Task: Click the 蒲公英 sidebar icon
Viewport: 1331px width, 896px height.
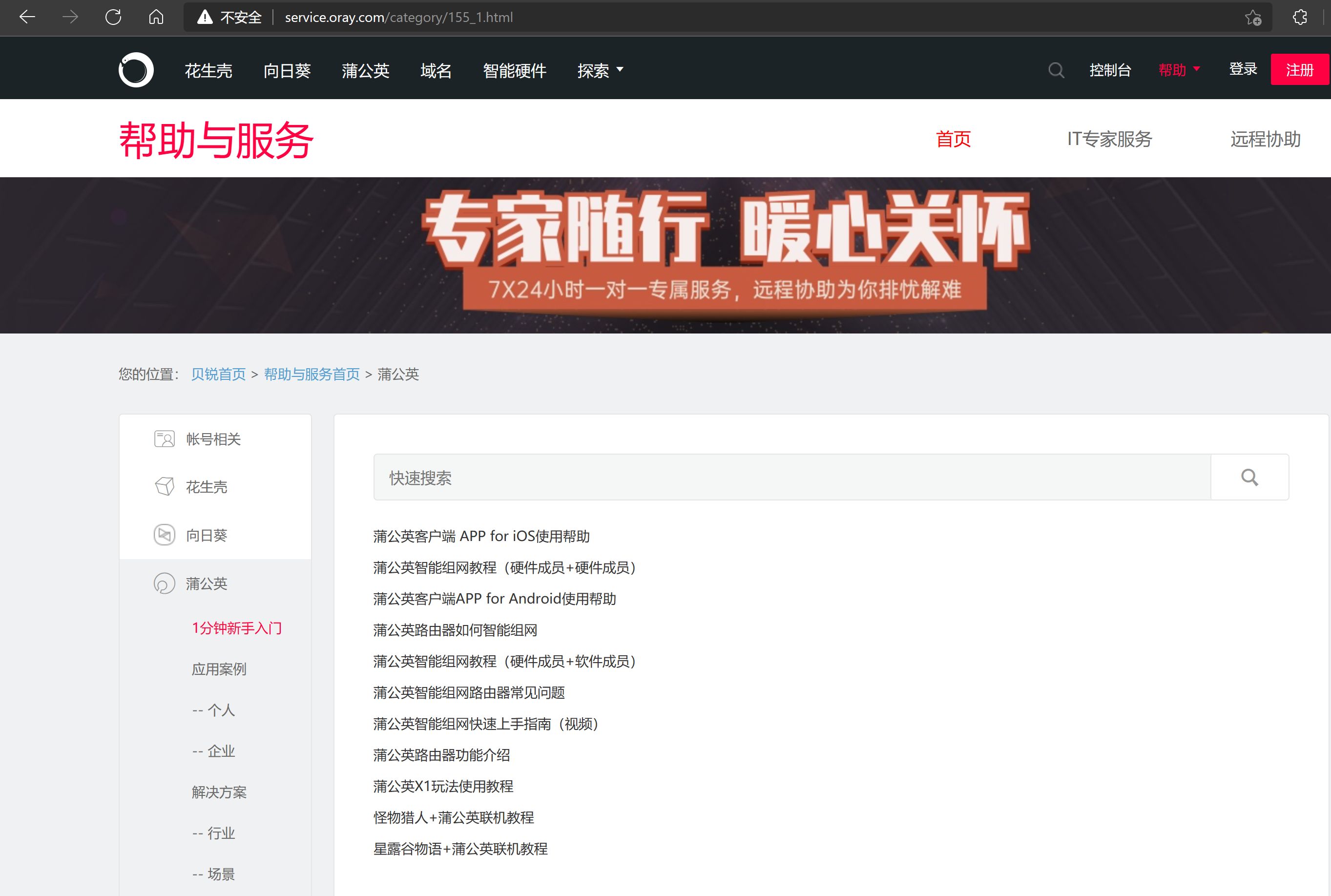Action: 165,583
